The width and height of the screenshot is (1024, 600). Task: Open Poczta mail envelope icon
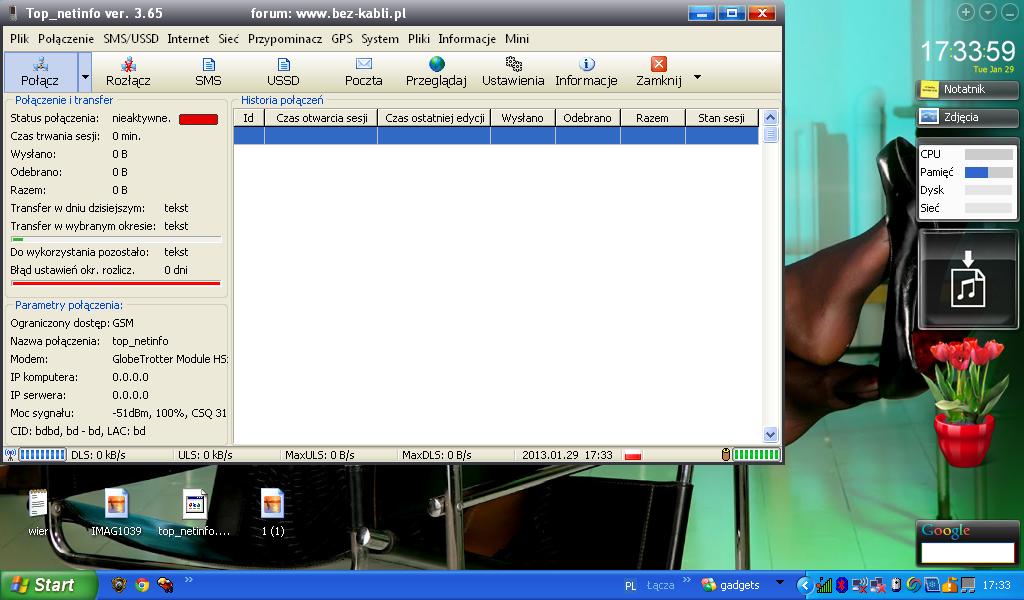point(363,65)
